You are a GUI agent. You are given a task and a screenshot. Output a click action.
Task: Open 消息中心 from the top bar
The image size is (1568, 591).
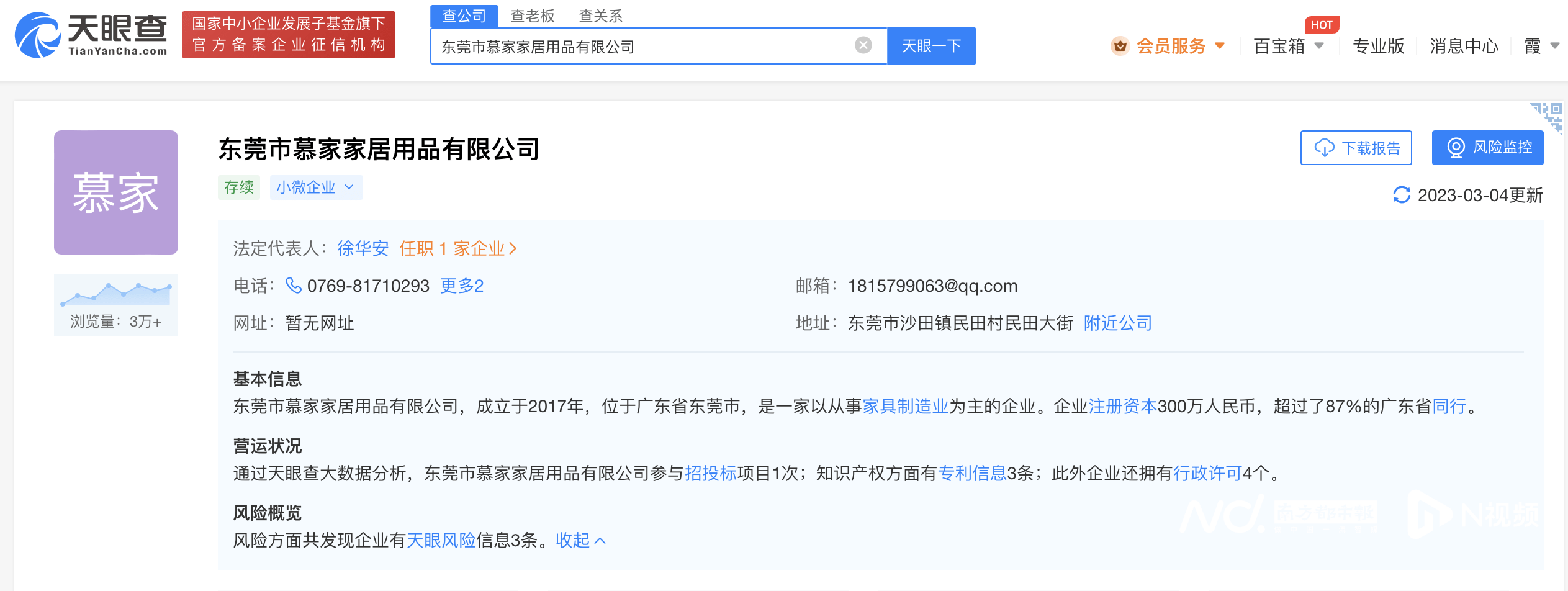pyautogui.click(x=1464, y=46)
